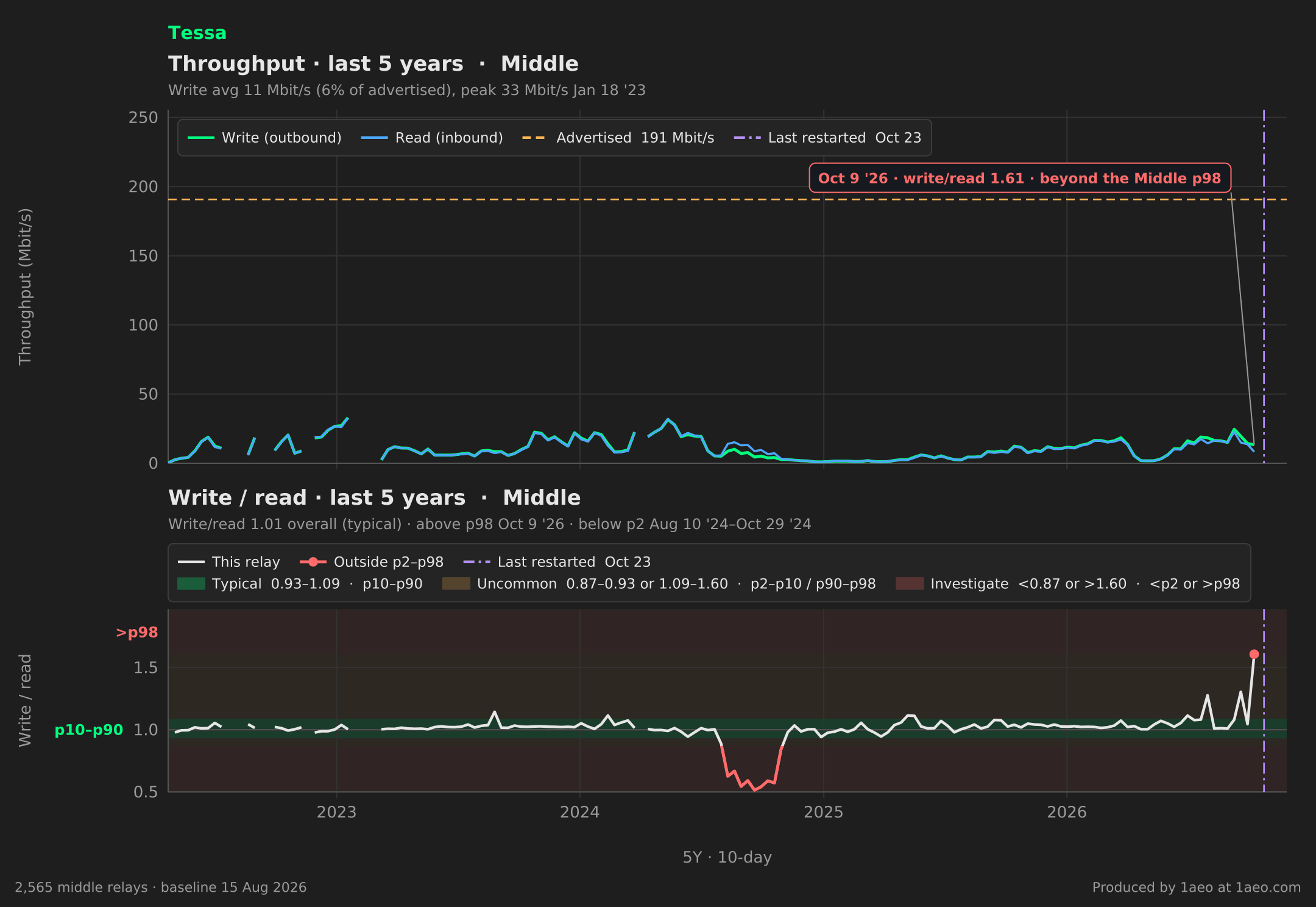The image size is (1316, 907).
Task: Click the red outlier dot at 1.61
Action: [x=1254, y=654]
